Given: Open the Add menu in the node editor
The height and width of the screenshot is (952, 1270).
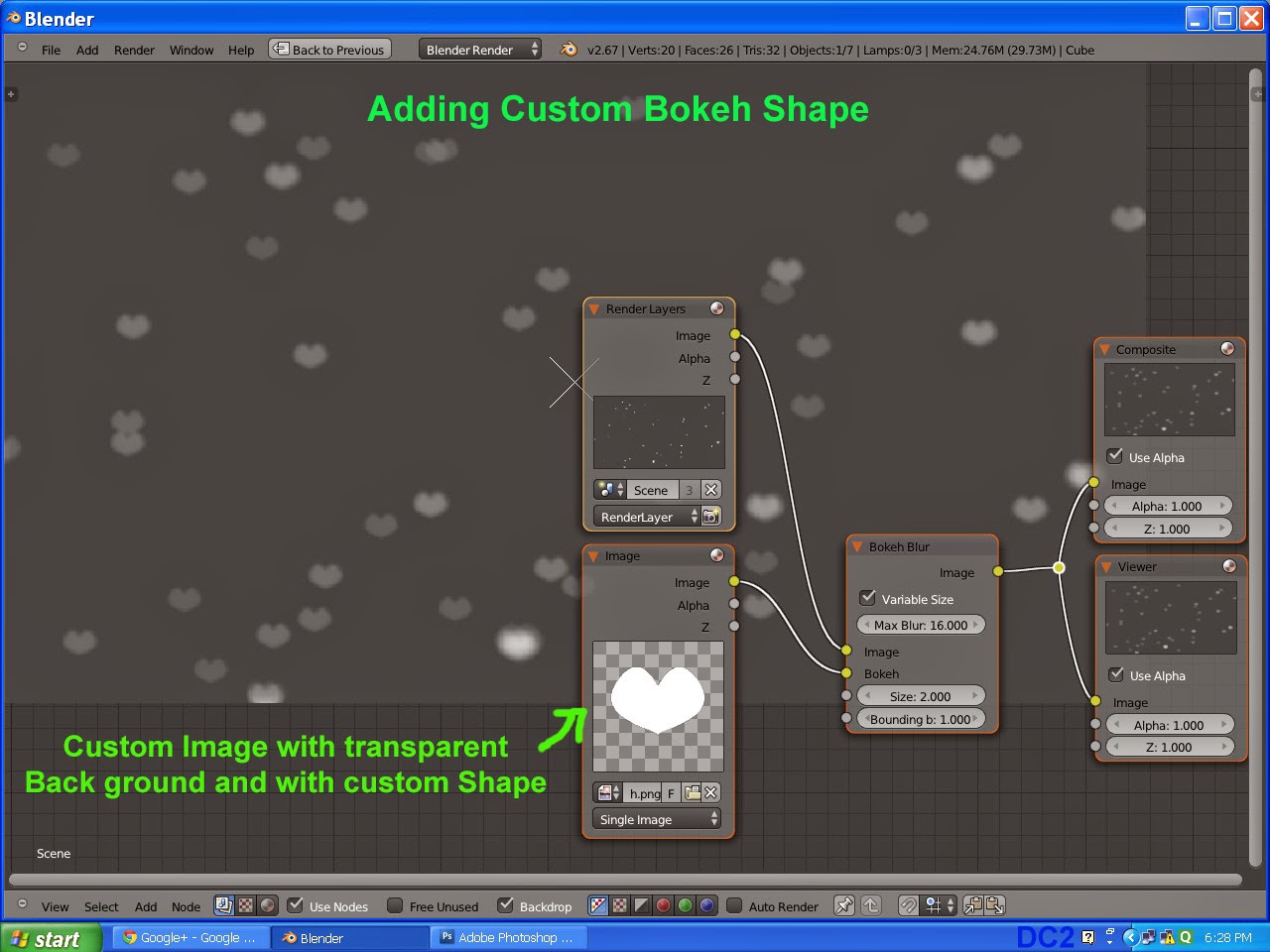Looking at the screenshot, I should (145, 905).
